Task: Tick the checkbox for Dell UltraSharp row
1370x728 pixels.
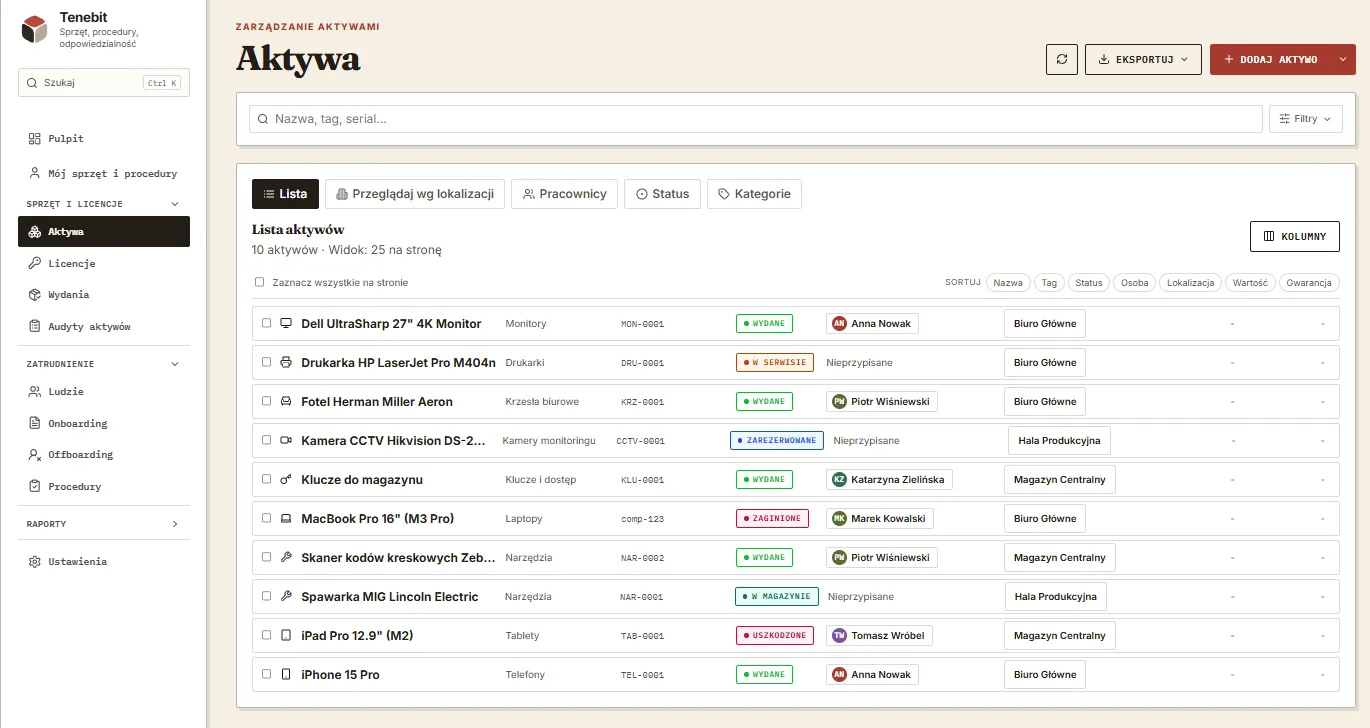Action: [x=266, y=324]
